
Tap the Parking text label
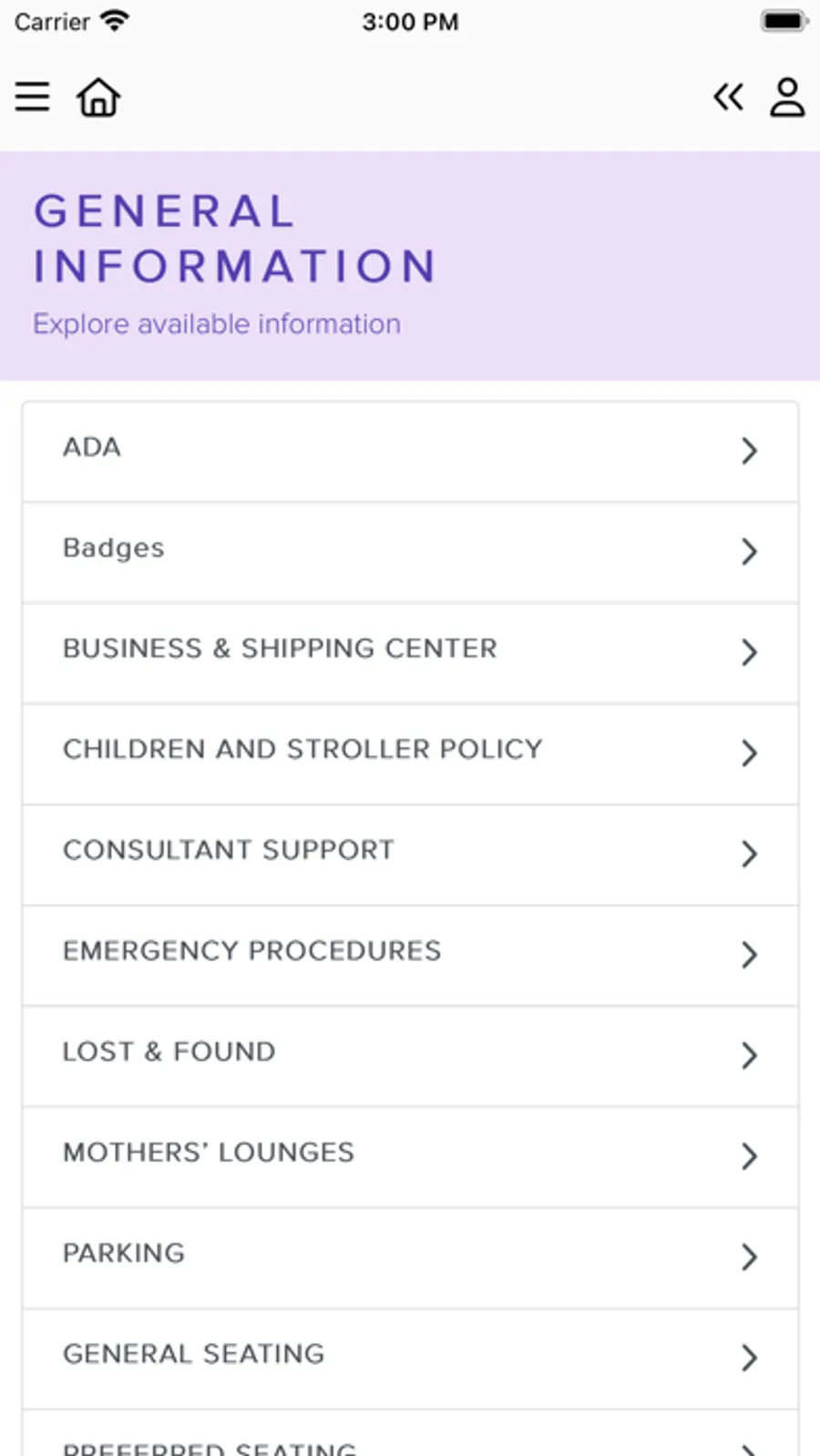tap(124, 1253)
